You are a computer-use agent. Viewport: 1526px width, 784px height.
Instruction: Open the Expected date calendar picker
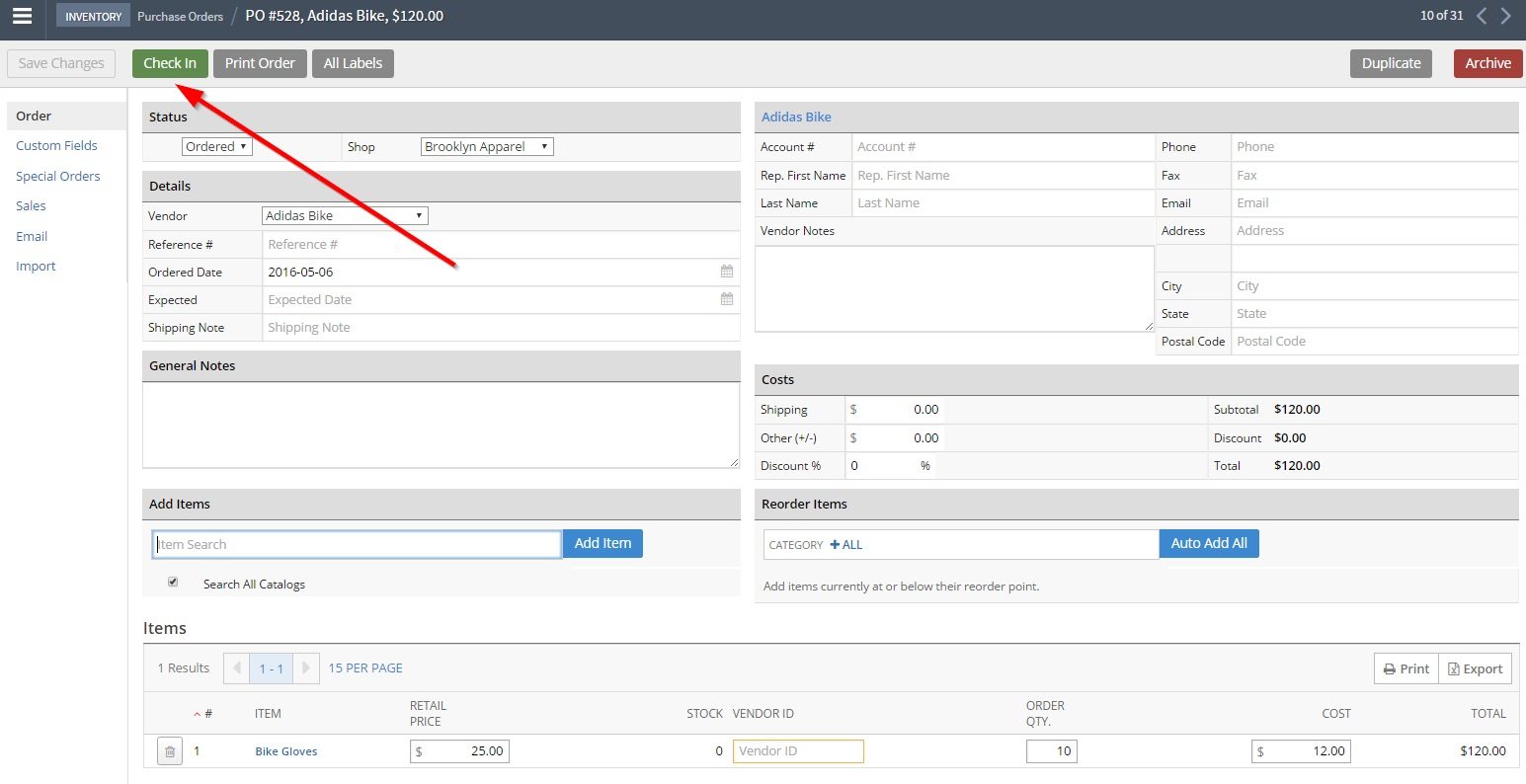pos(727,299)
